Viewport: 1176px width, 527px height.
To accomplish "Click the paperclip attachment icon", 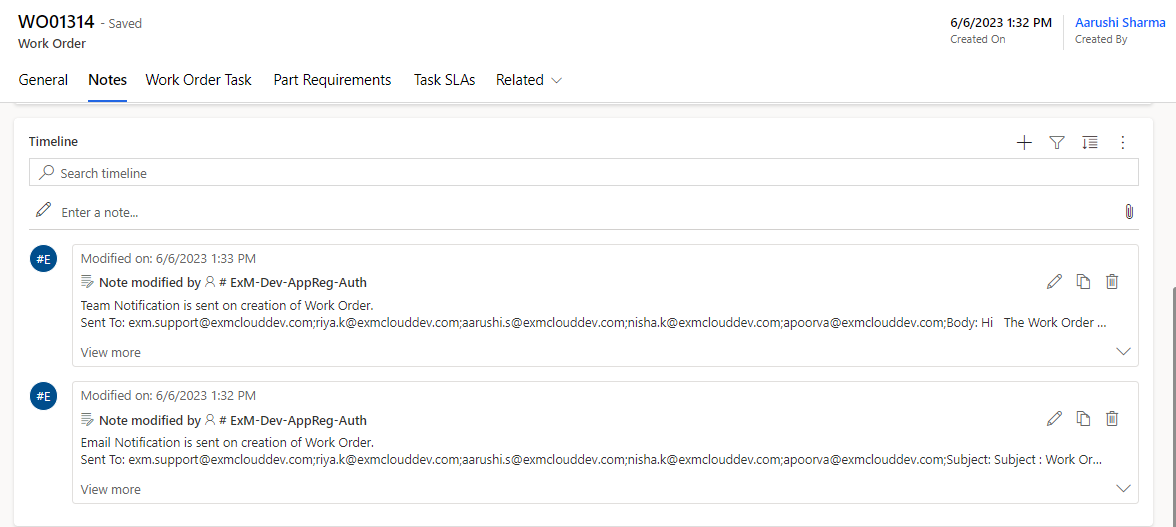I will pyautogui.click(x=1129, y=212).
